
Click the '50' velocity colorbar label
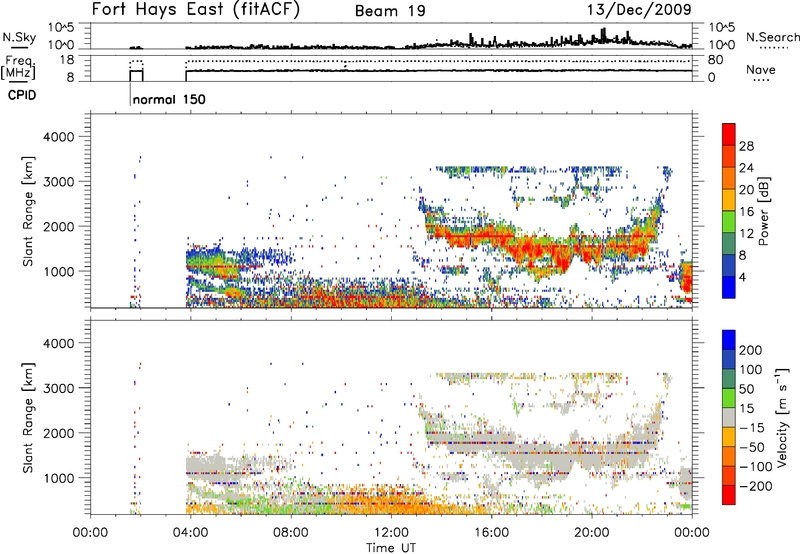[746, 389]
